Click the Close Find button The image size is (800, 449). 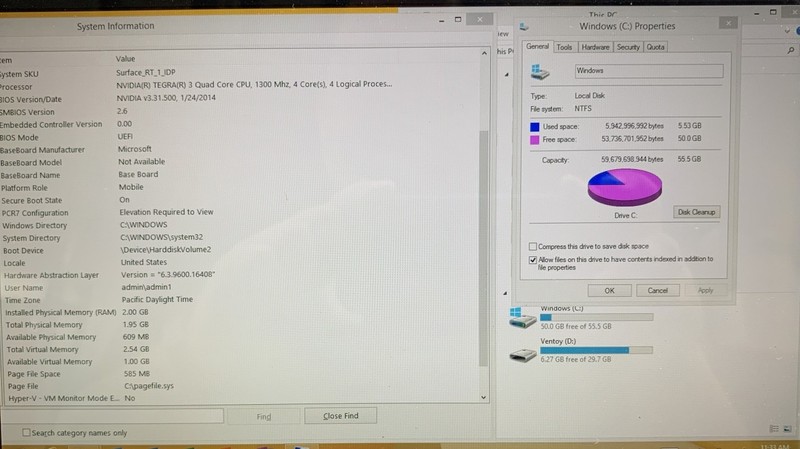coord(340,416)
